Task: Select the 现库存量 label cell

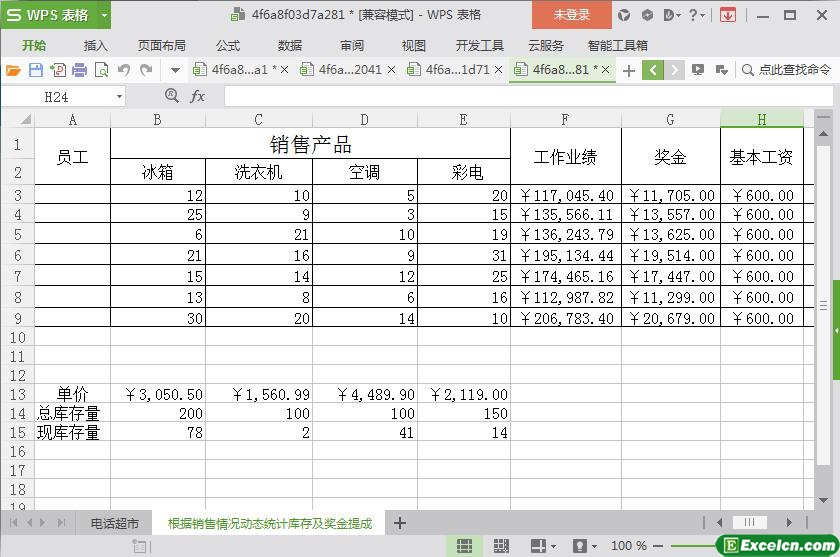Action: pyautogui.click(x=72, y=432)
